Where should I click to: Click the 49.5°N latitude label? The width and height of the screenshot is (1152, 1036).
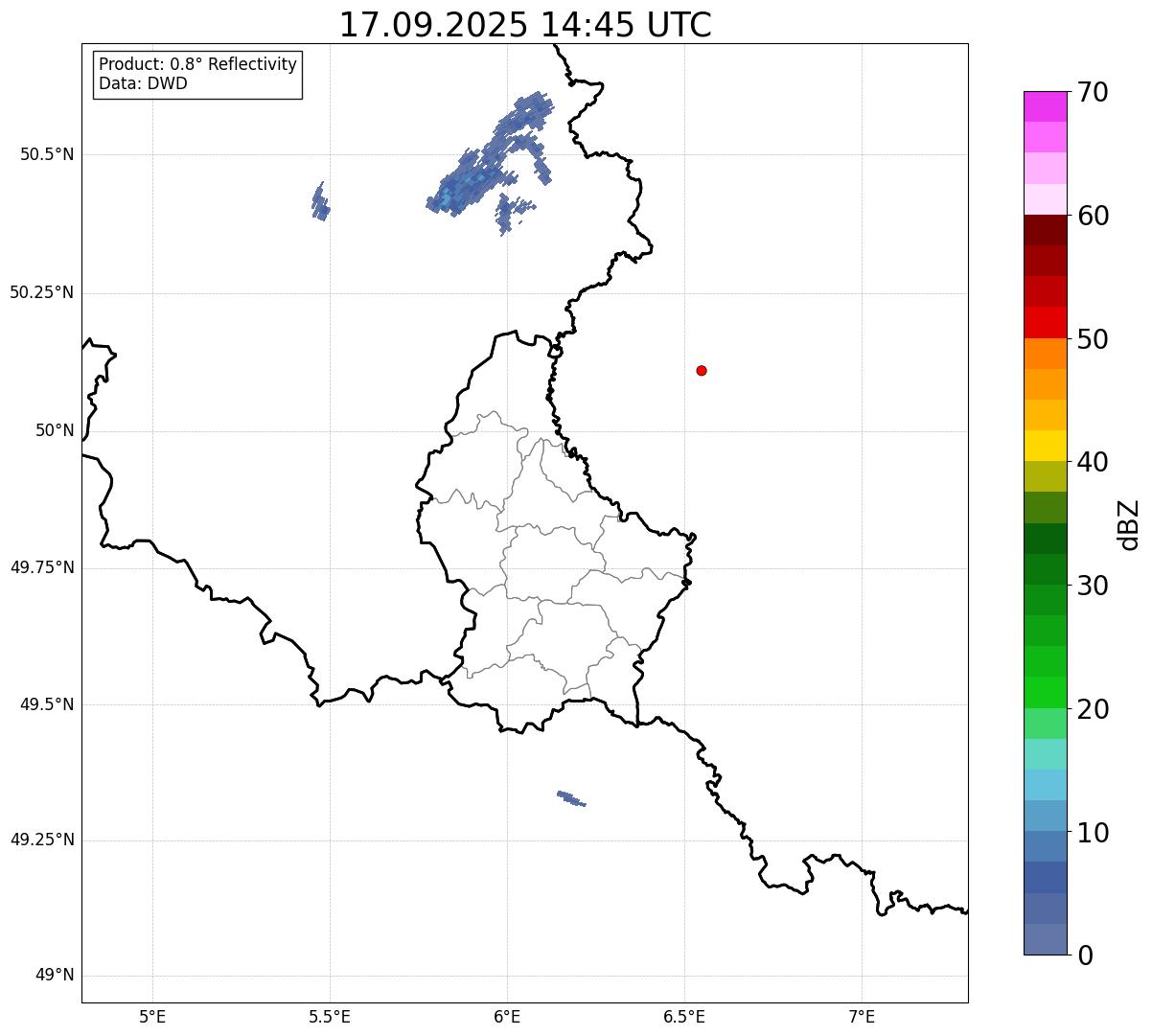click(x=47, y=704)
